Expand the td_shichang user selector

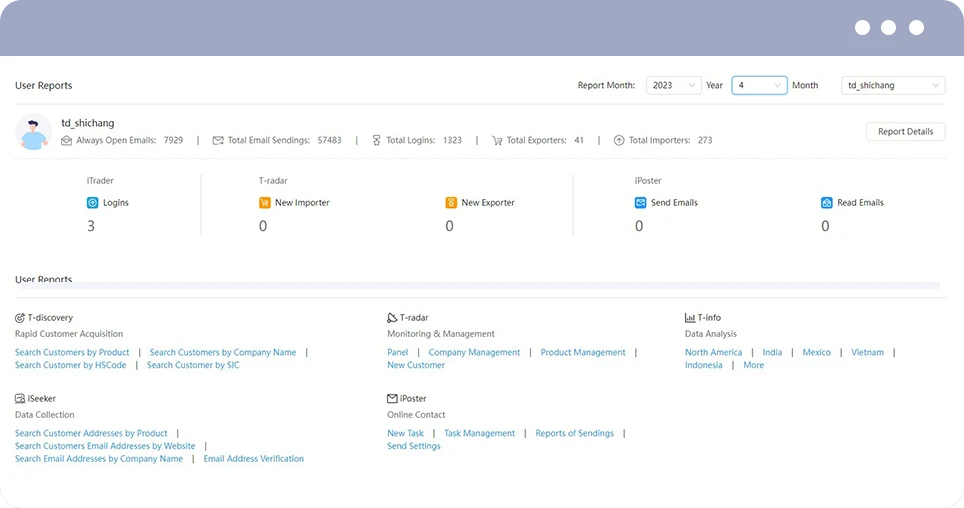click(893, 85)
